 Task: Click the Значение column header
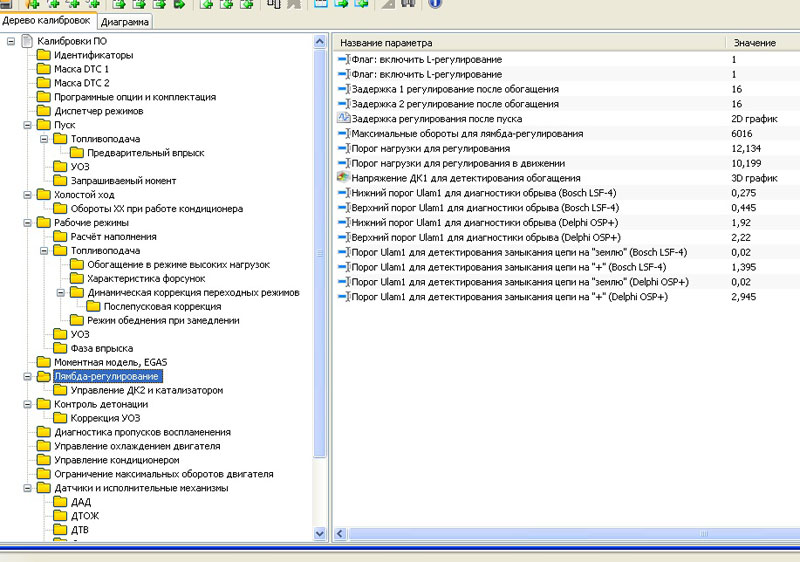point(754,43)
